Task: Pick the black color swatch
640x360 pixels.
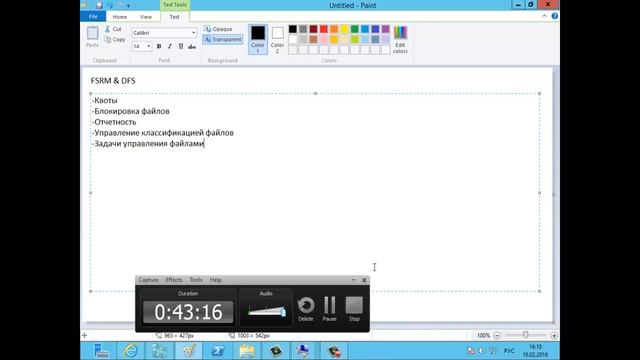Action: (x=293, y=29)
